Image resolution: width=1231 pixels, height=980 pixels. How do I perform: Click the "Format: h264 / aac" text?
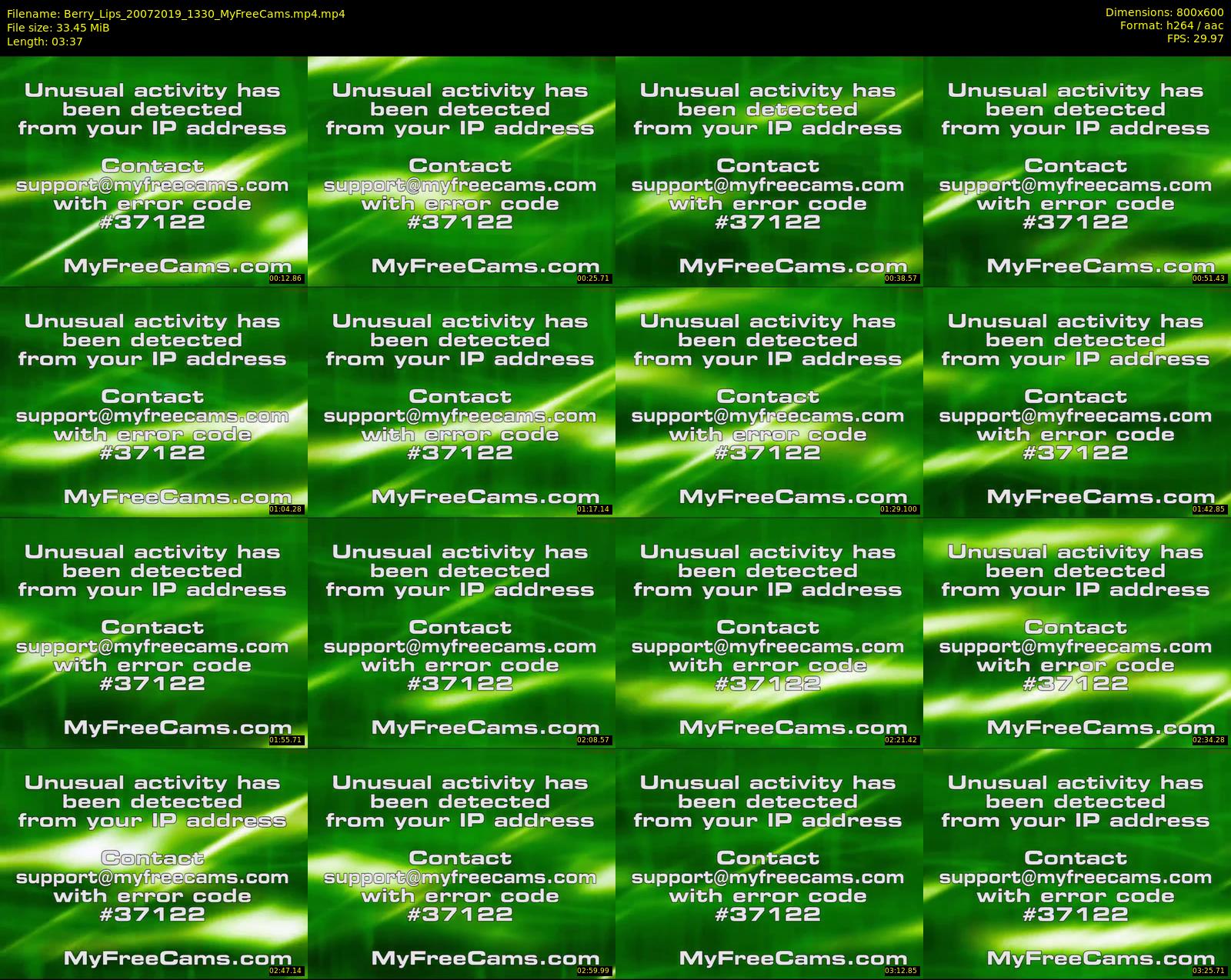pyautogui.click(x=1172, y=25)
